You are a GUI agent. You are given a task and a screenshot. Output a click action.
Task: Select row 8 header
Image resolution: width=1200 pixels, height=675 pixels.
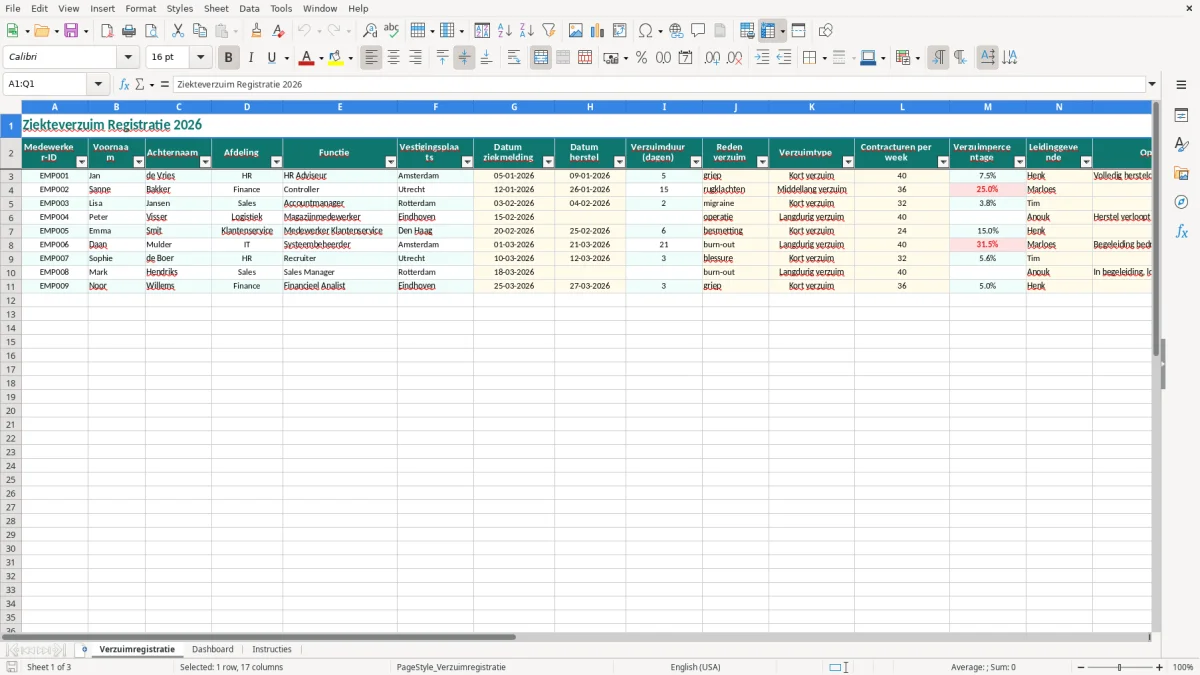coord(11,245)
